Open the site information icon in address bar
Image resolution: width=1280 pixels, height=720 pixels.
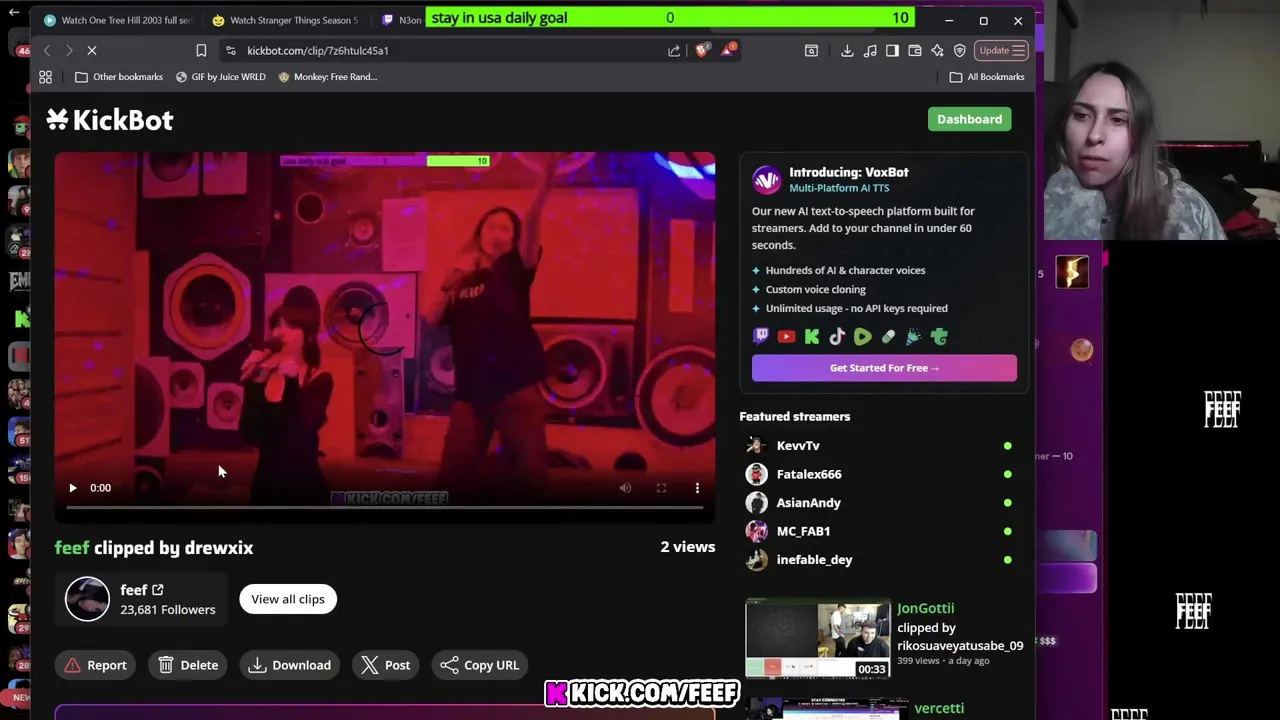231,50
